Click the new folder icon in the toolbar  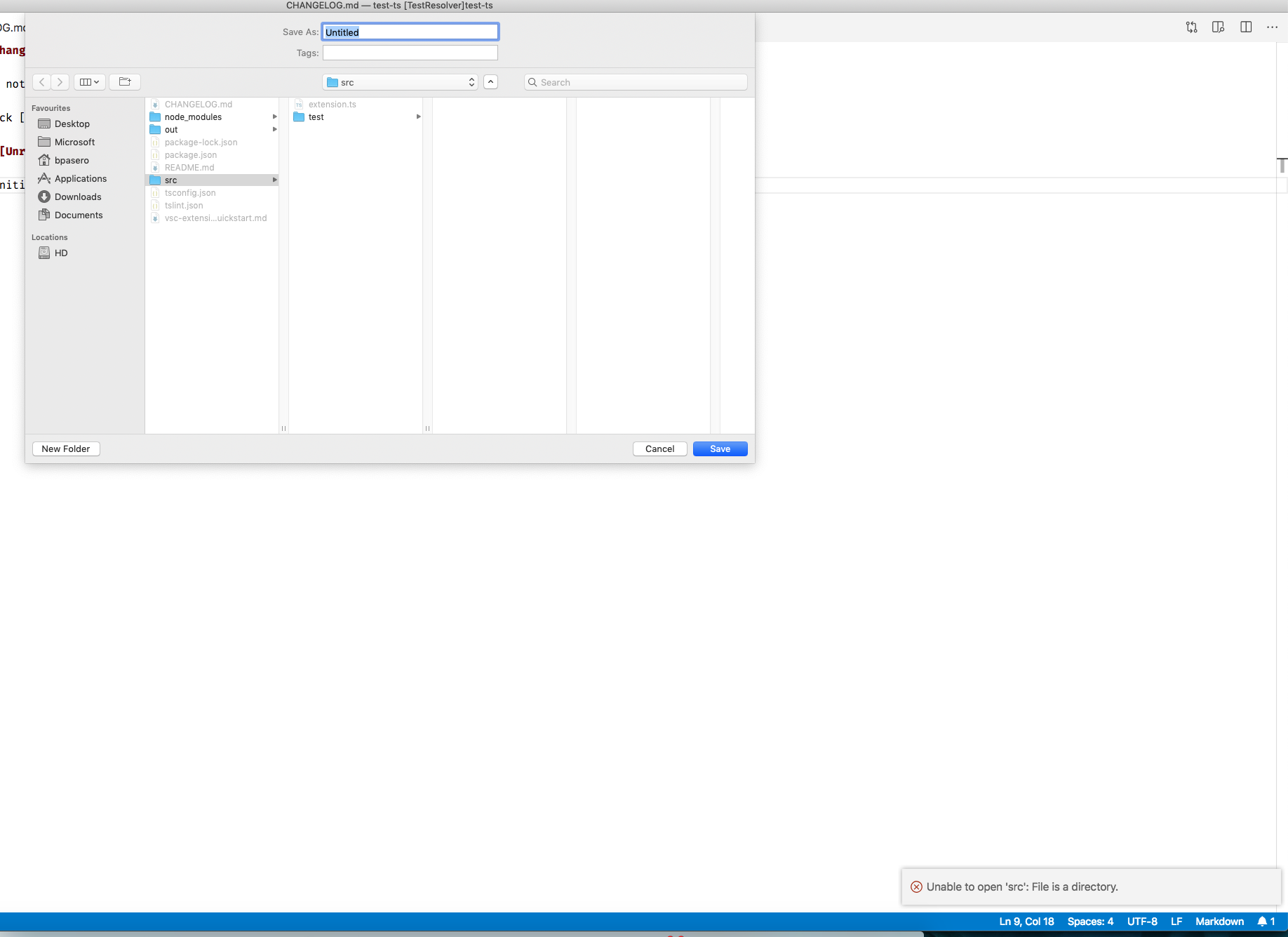tap(124, 82)
